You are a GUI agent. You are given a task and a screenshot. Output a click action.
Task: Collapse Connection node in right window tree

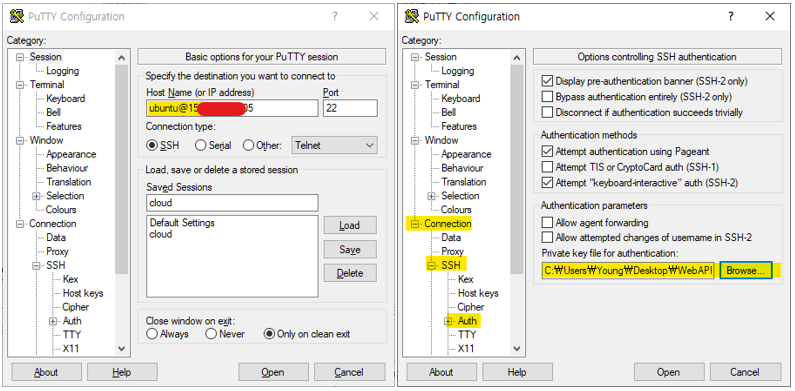pyautogui.click(x=415, y=224)
